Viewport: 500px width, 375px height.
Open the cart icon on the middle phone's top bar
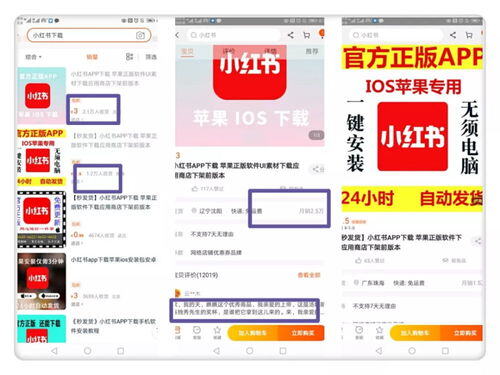point(306,35)
